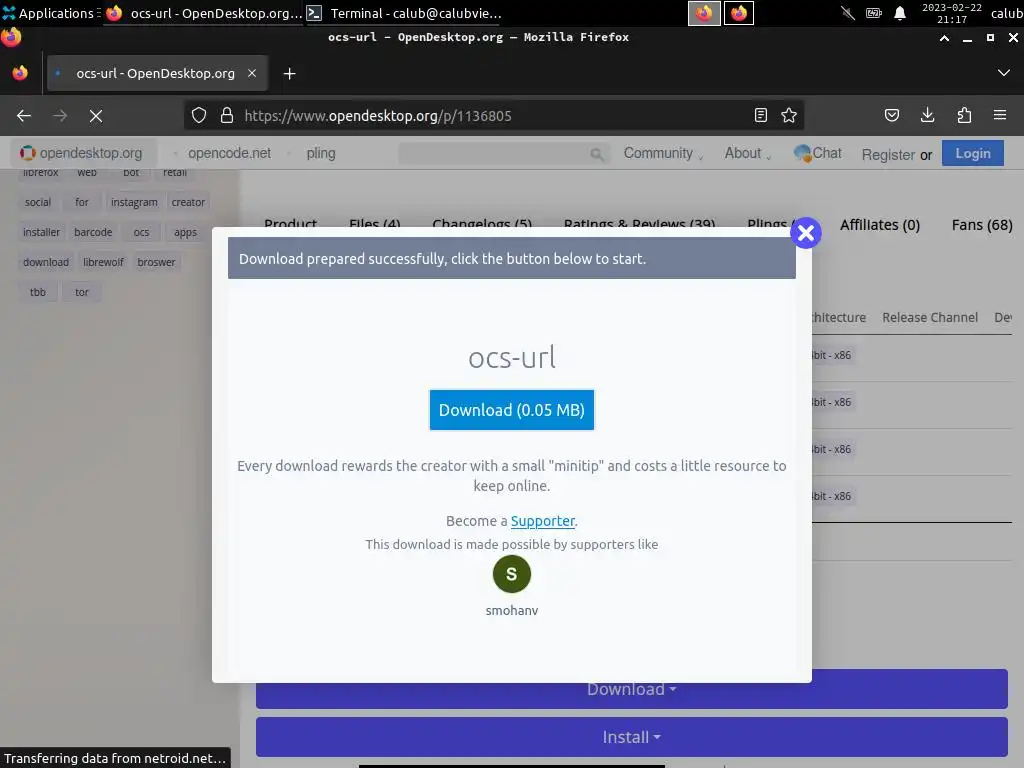Select the download tag
The width and height of the screenshot is (1024, 768).
click(x=46, y=263)
